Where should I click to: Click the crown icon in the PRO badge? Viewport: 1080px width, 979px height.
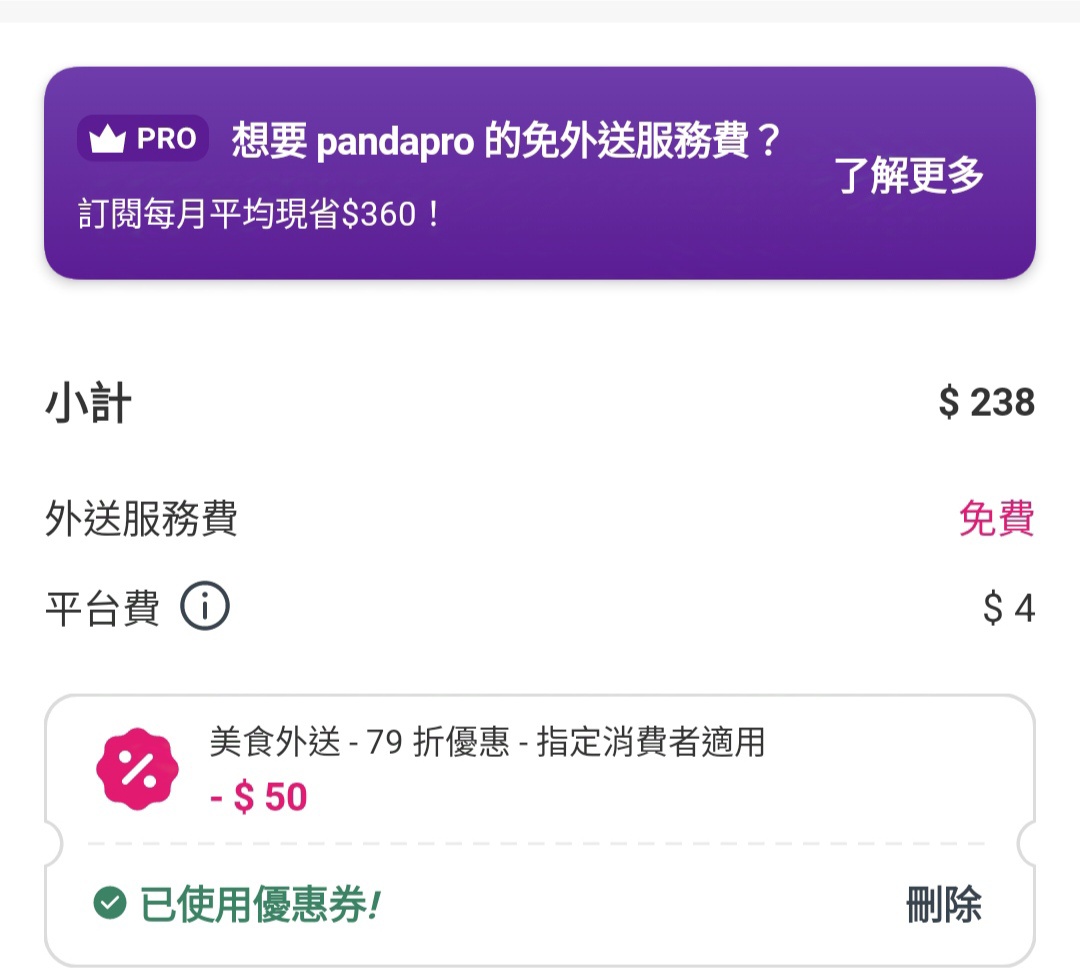coord(107,140)
